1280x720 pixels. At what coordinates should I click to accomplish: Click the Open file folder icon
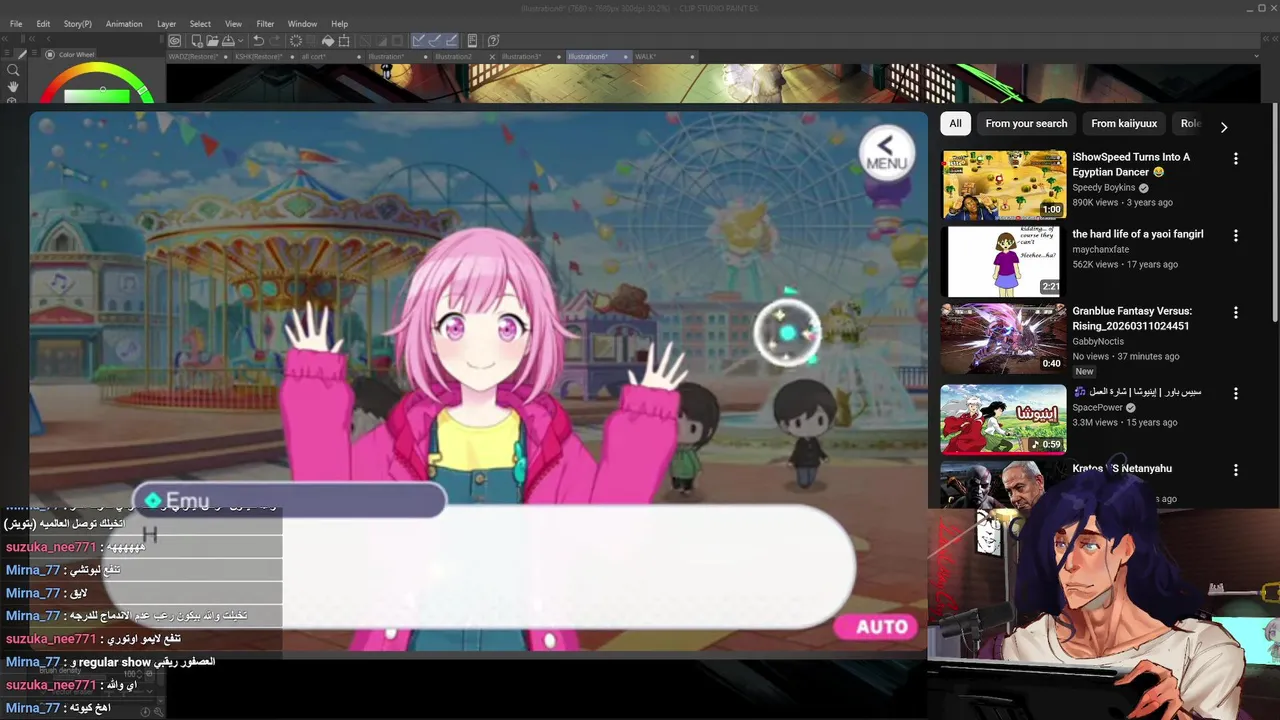(x=212, y=41)
